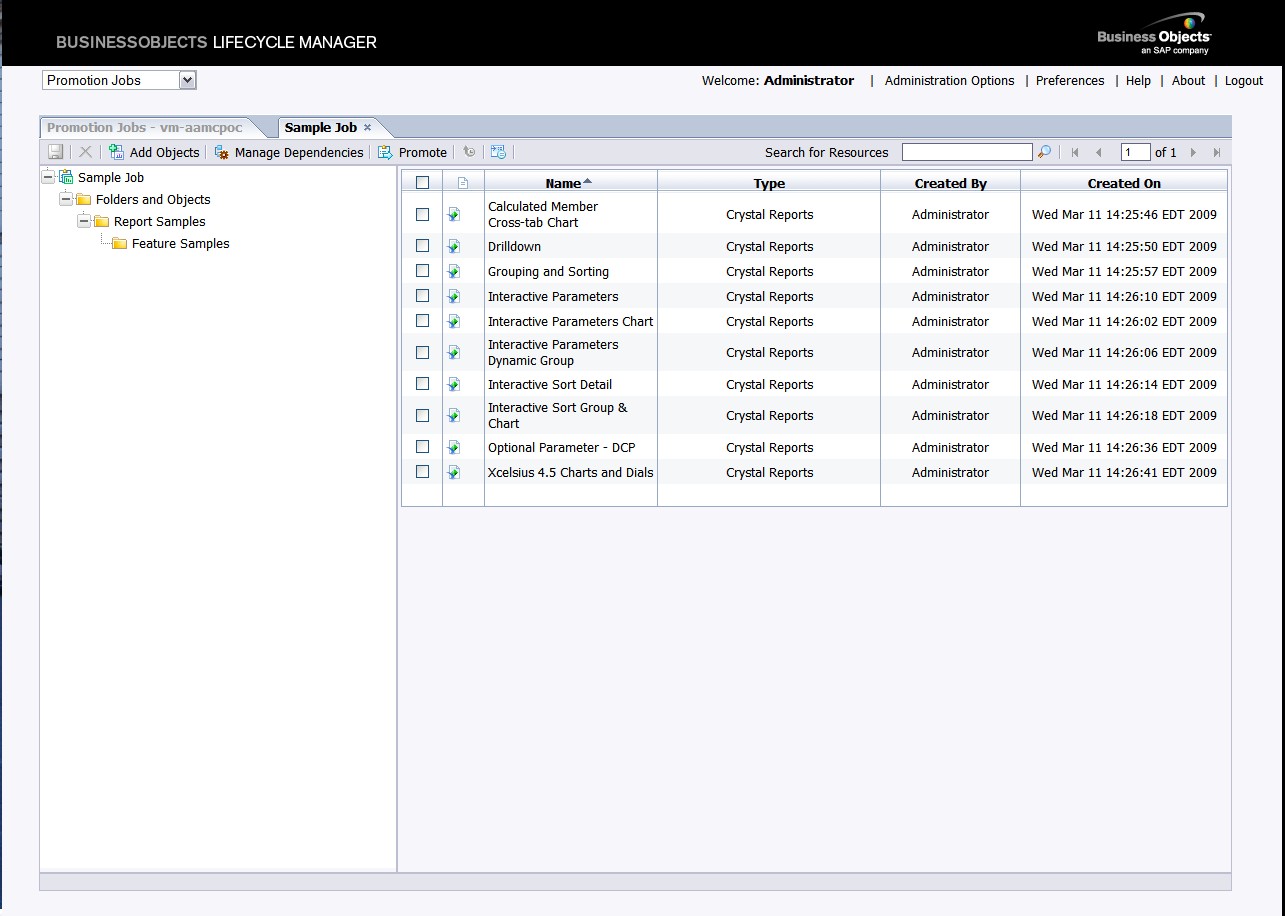Click the Xcelsius 4.5 Charts and Dials name
This screenshot has height=916, width=1285.
point(570,472)
